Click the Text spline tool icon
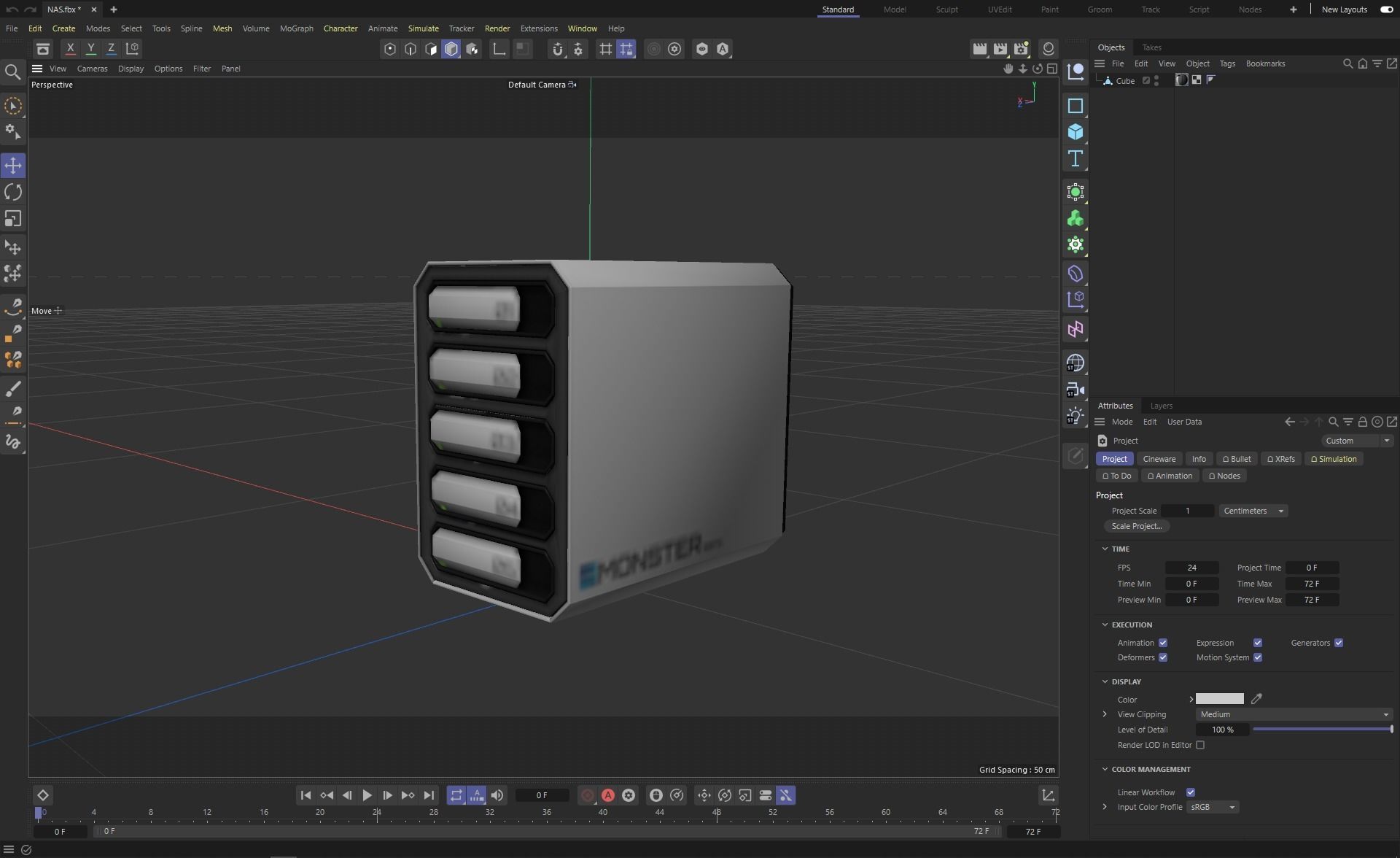1400x858 pixels. [x=1075, y=158]
